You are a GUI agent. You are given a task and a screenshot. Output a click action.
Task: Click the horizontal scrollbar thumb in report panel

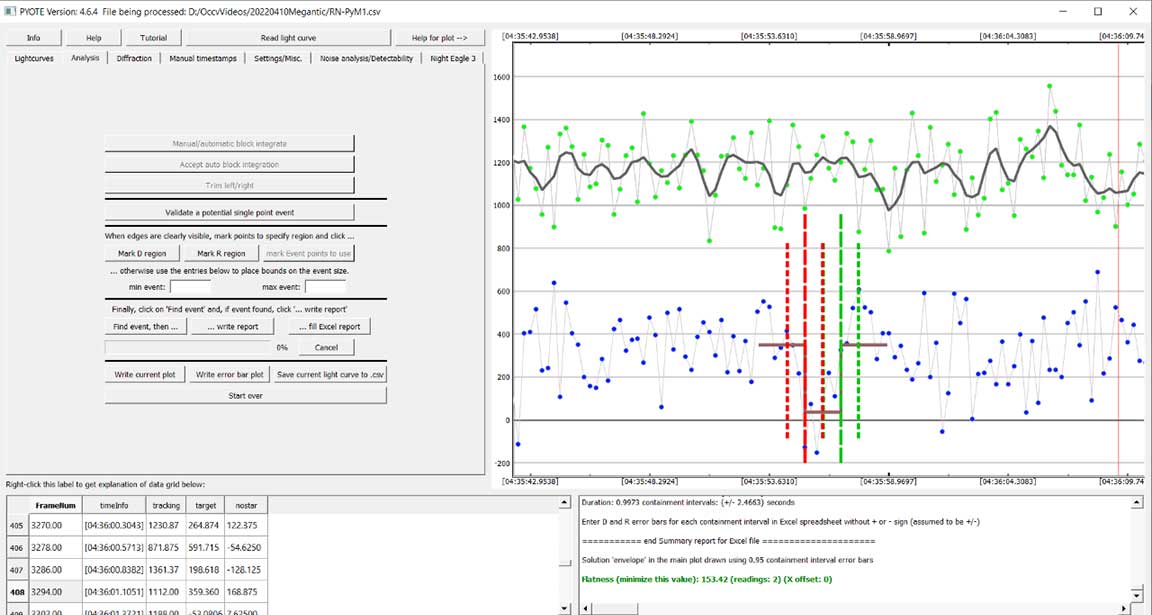(x=616, y=609)
